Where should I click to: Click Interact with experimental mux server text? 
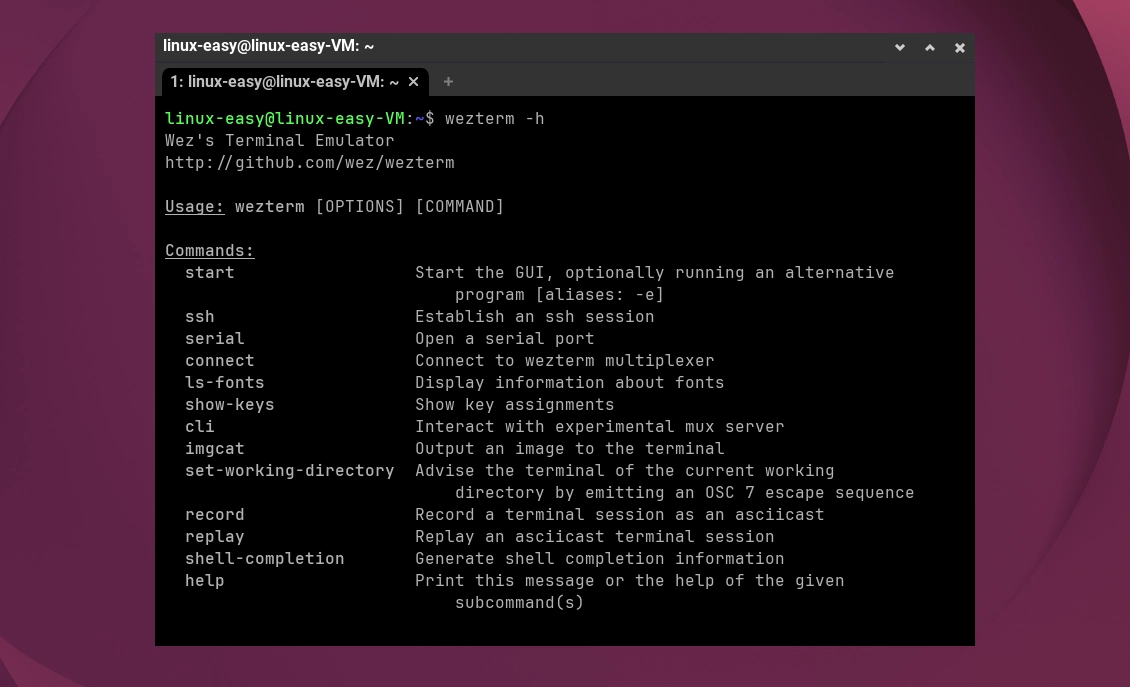point(600,427)
